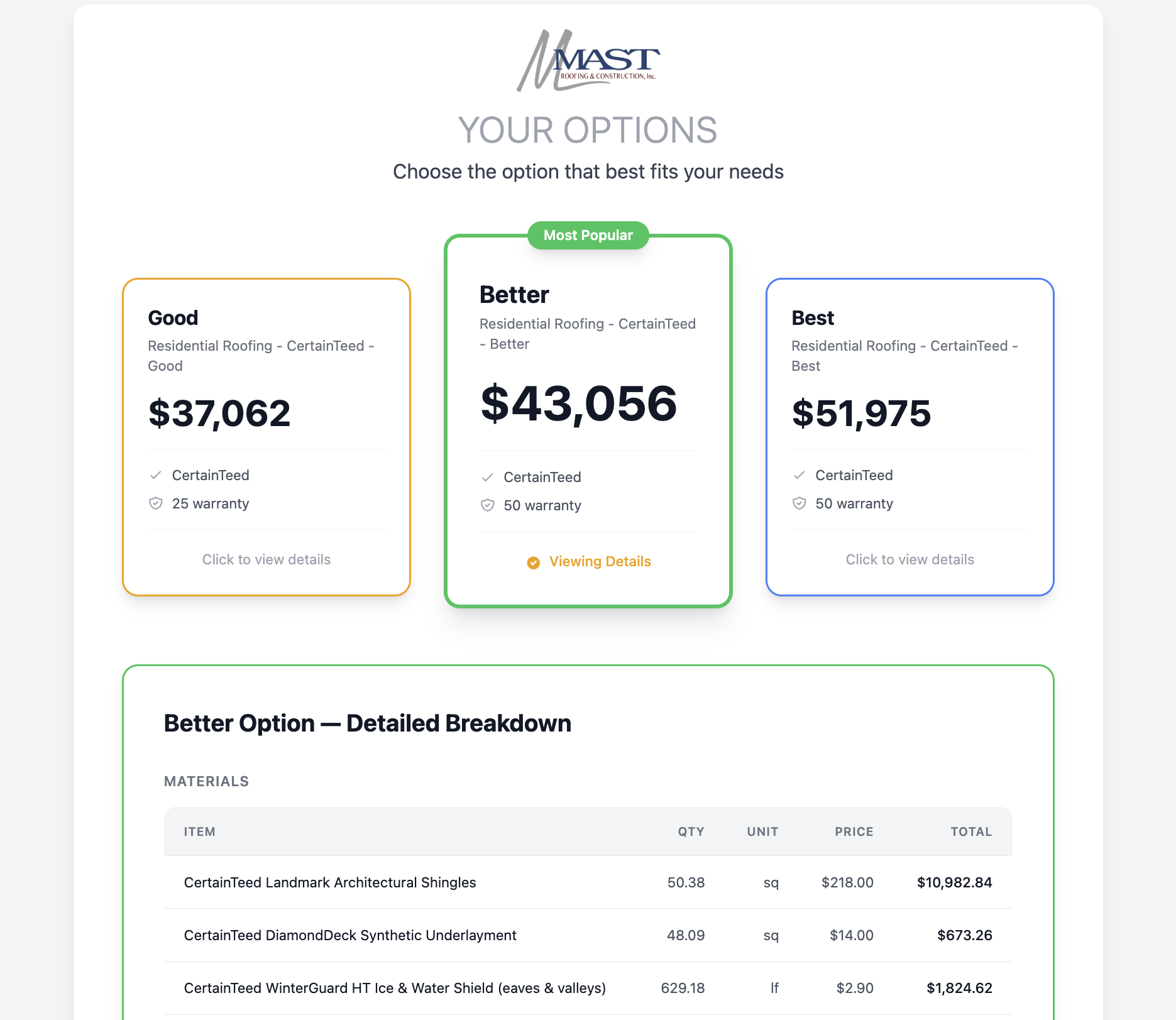Select the Best card title
1176x1020 pixels.
tap(813, 318)
